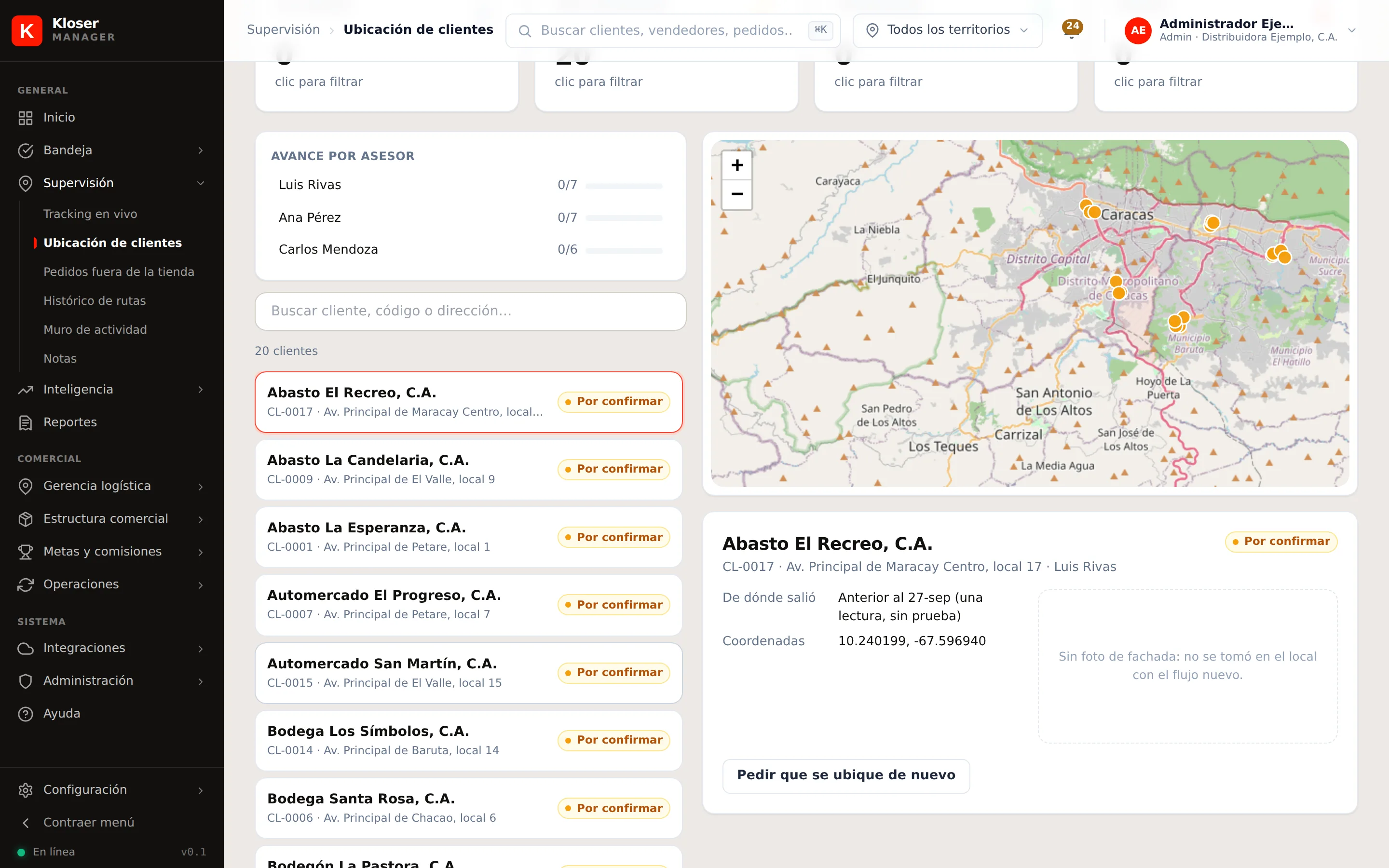Focus the global search clientes, vendedores field
This screenshot has width=1389, height=868.
(673, 30)
